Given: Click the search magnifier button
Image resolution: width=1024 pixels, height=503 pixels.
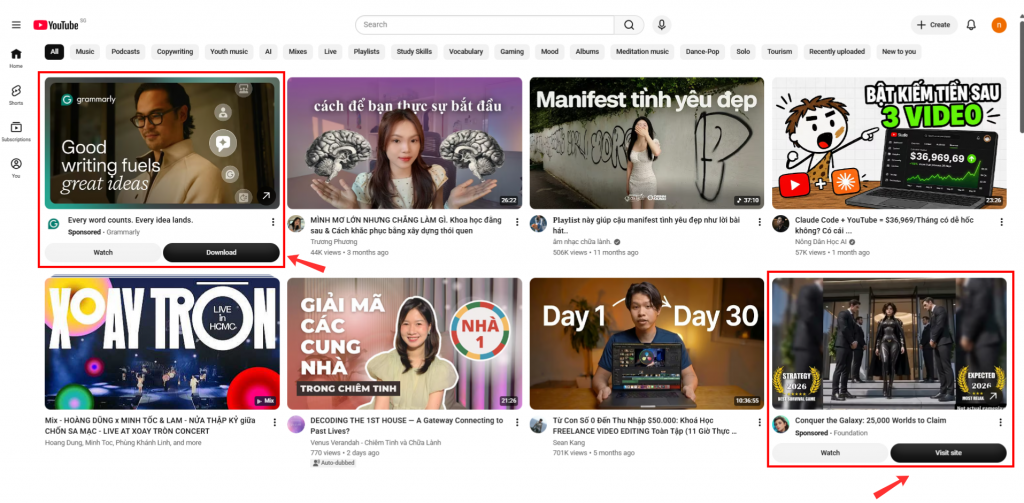Looking at the screenshot, I should 629,25.
